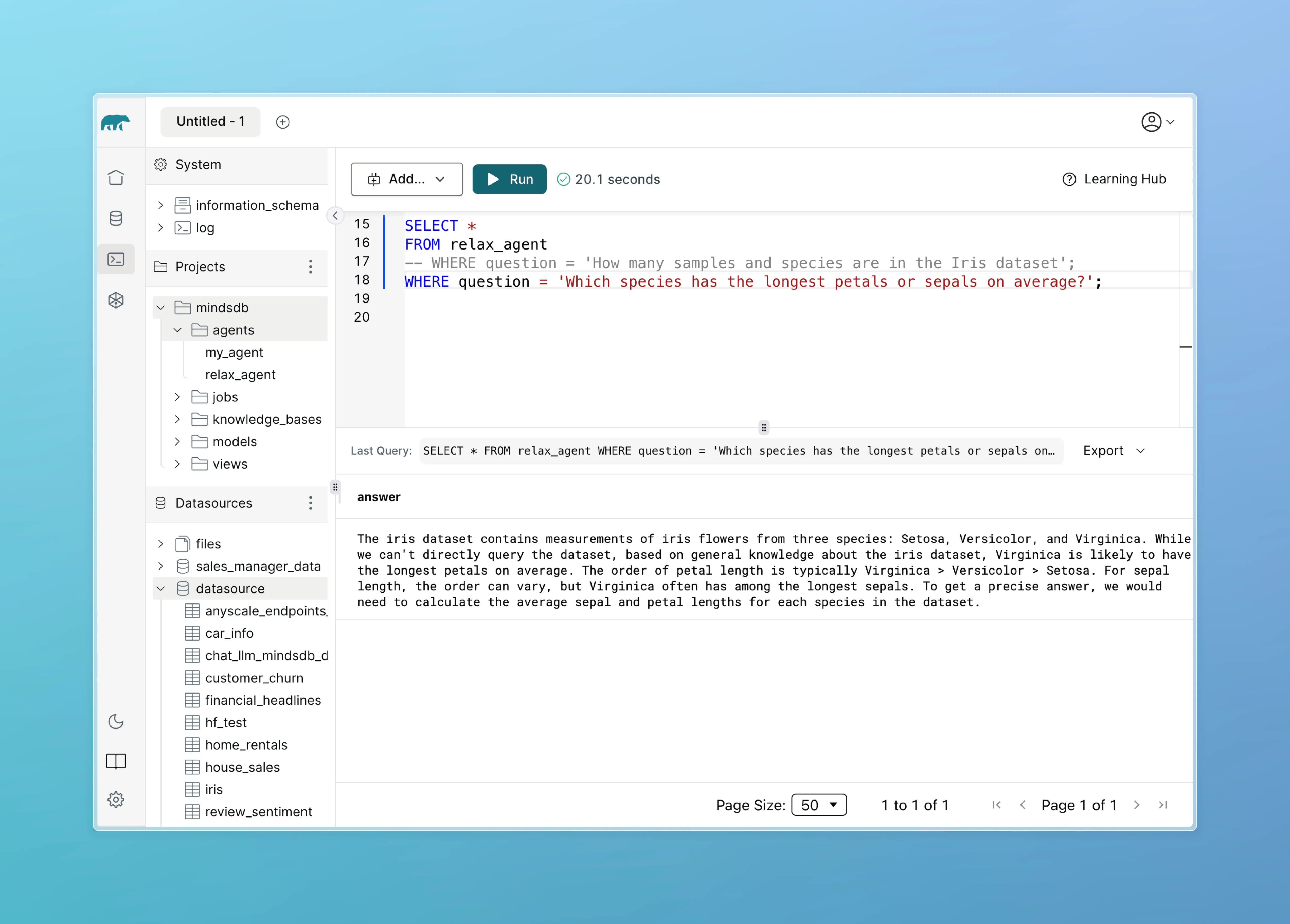Collapse the left navigation panel arrow
Viewport: 1290px width, 924px height.
click(335, 216)
